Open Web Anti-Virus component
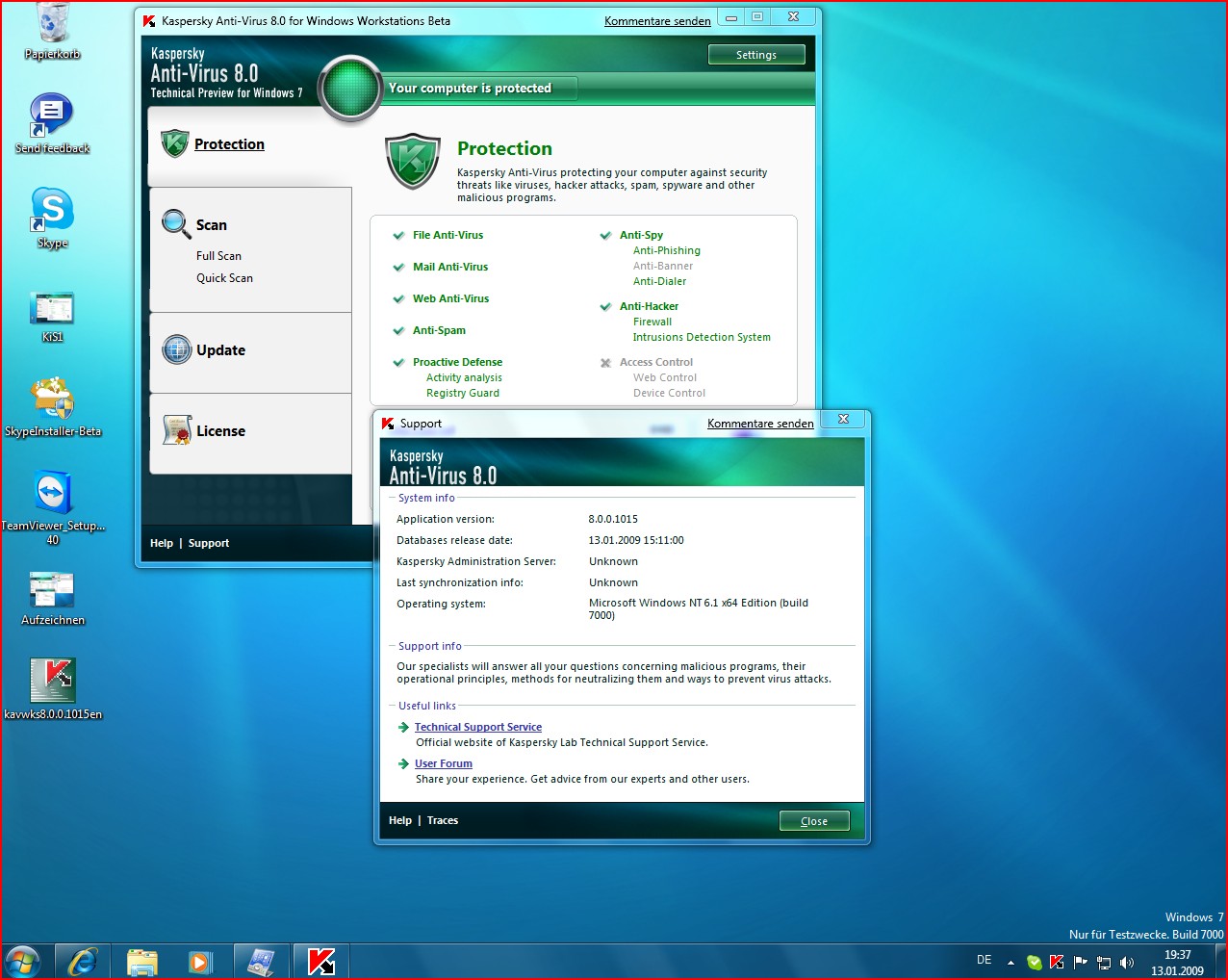Viewport: 1228px width, 980px height. pyautogui.click(x=450, y=298)
